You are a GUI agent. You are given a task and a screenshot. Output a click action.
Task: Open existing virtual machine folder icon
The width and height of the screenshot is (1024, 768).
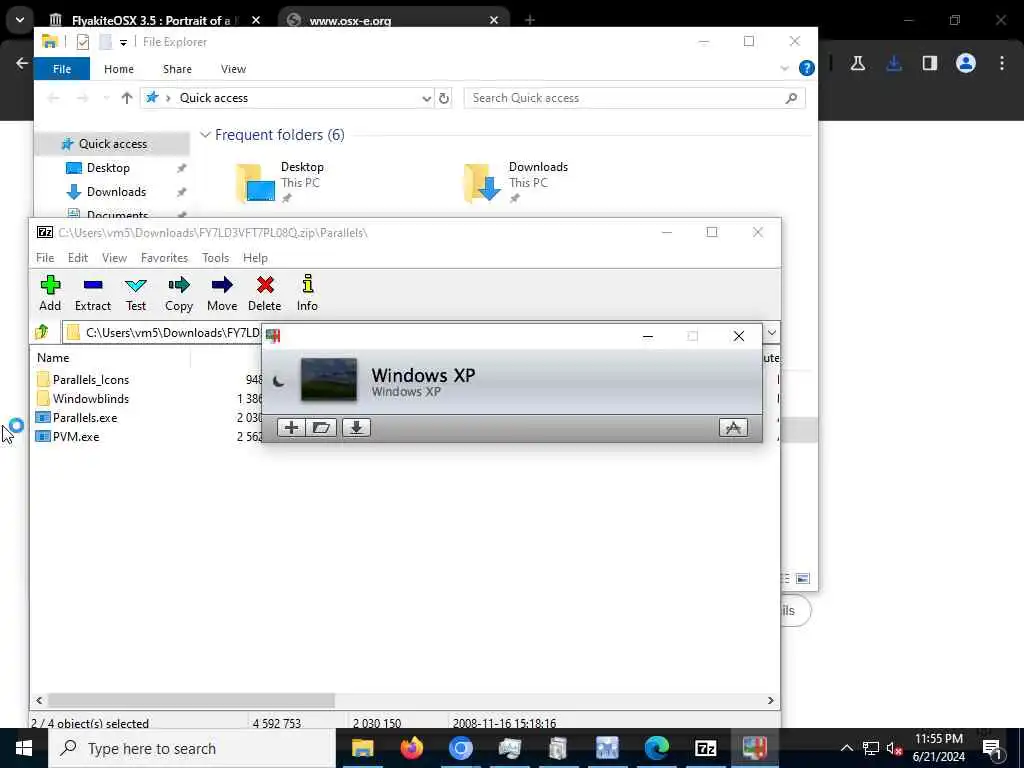(x=321, y=428)
